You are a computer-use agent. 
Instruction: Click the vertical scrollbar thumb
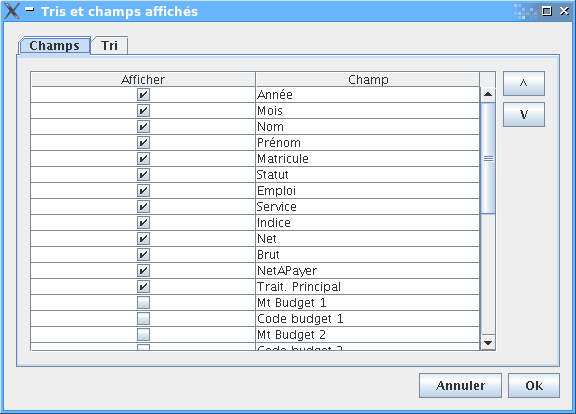pyautogui.click(x=488, y=158)
